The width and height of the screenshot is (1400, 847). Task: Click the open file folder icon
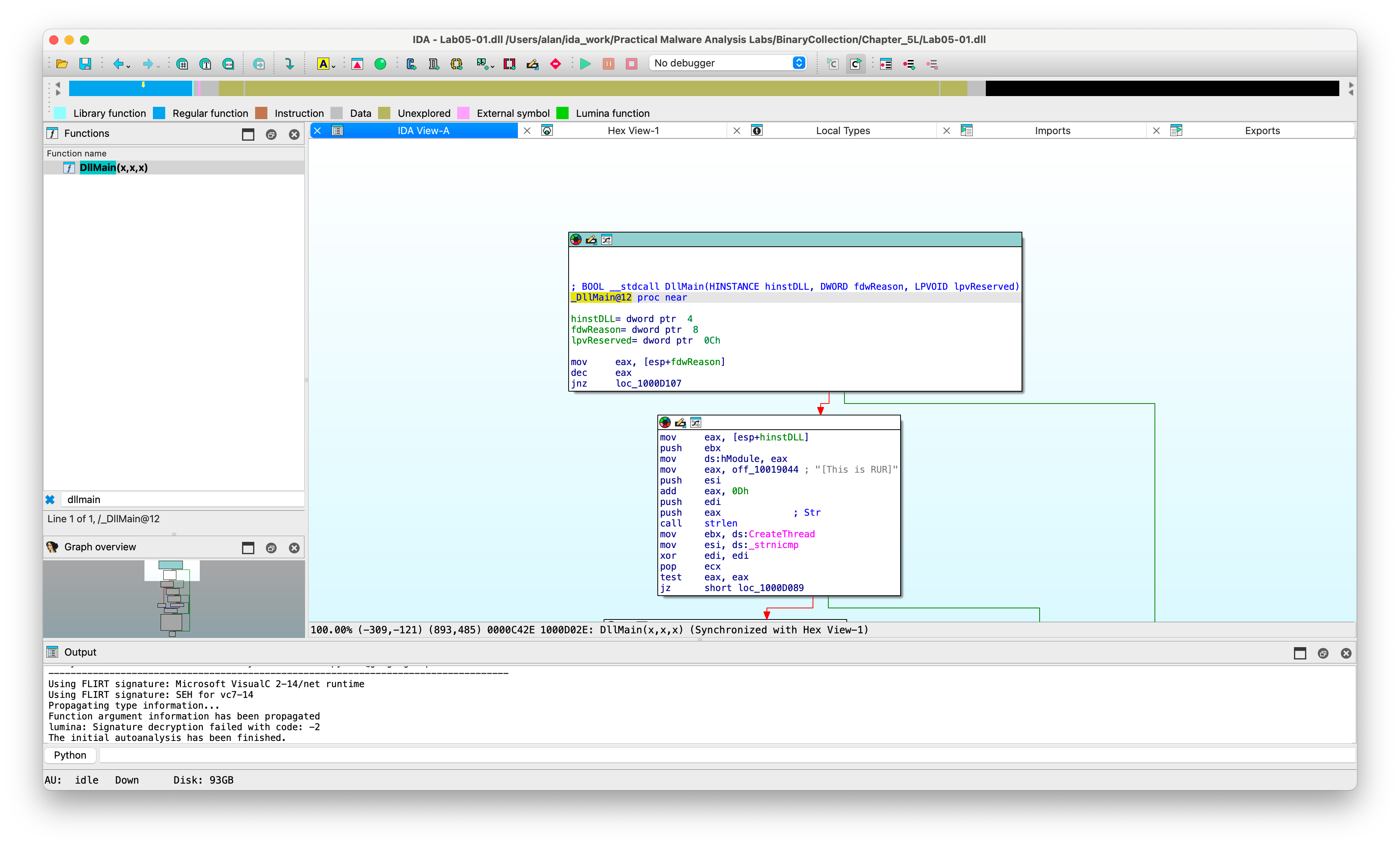[62, 64]
